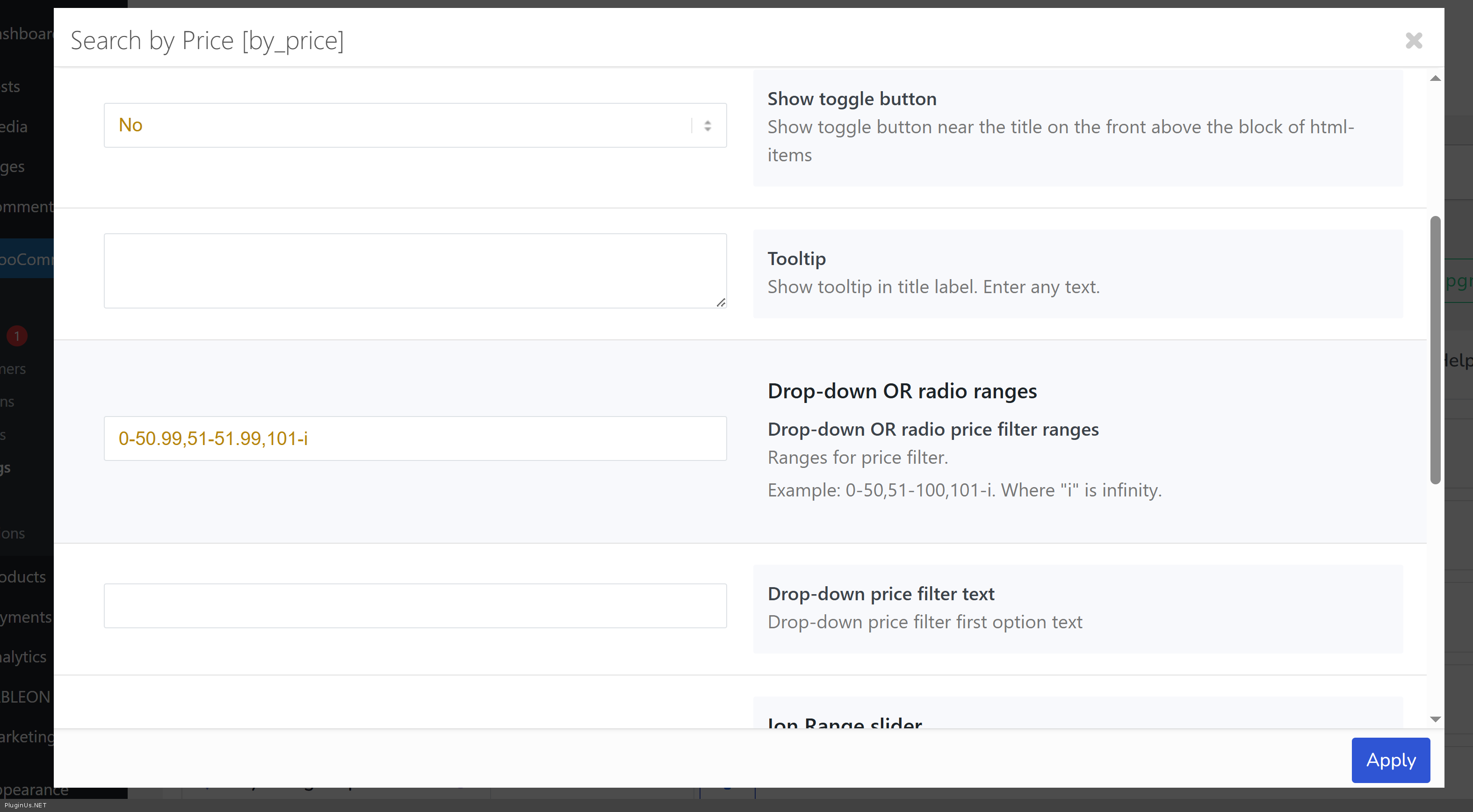The image size is (1473, 812).
Task: Open the Comments sidebar menu item
Action: (26, 207)
